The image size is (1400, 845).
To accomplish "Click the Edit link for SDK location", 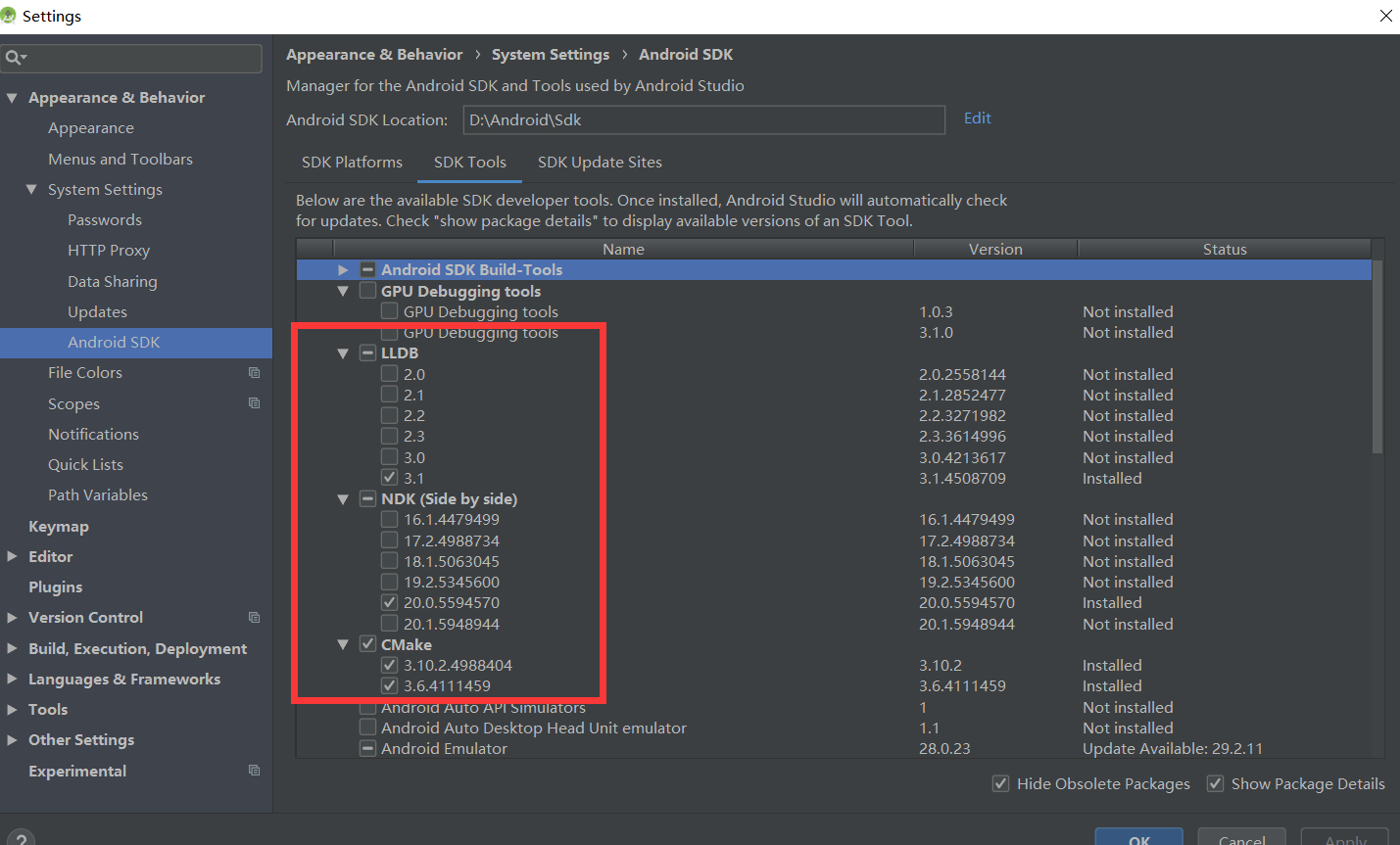I will tap(978, 117).
